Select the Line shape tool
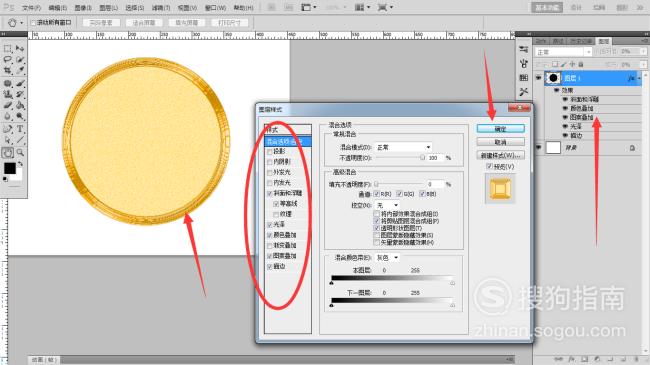 [x=19, y=140]
